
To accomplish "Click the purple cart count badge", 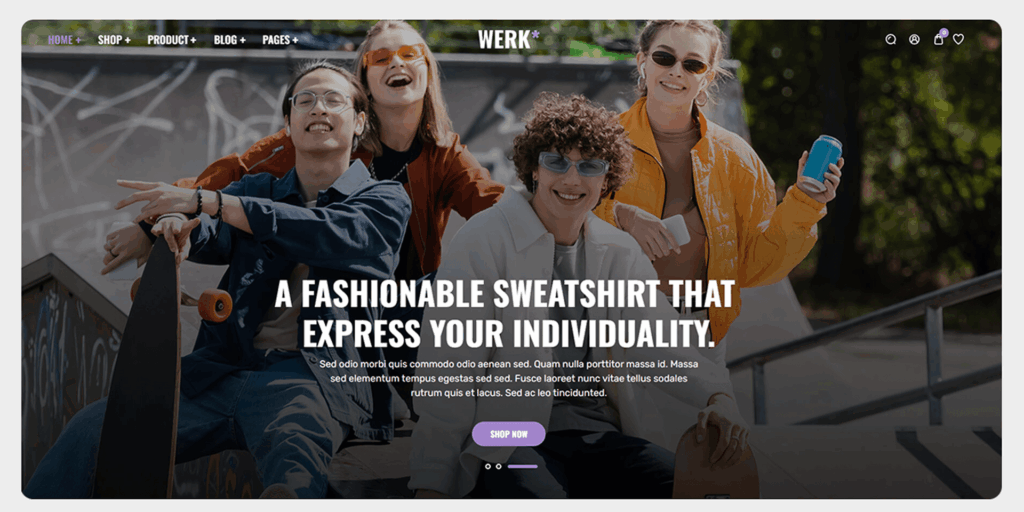I will 944,32.
